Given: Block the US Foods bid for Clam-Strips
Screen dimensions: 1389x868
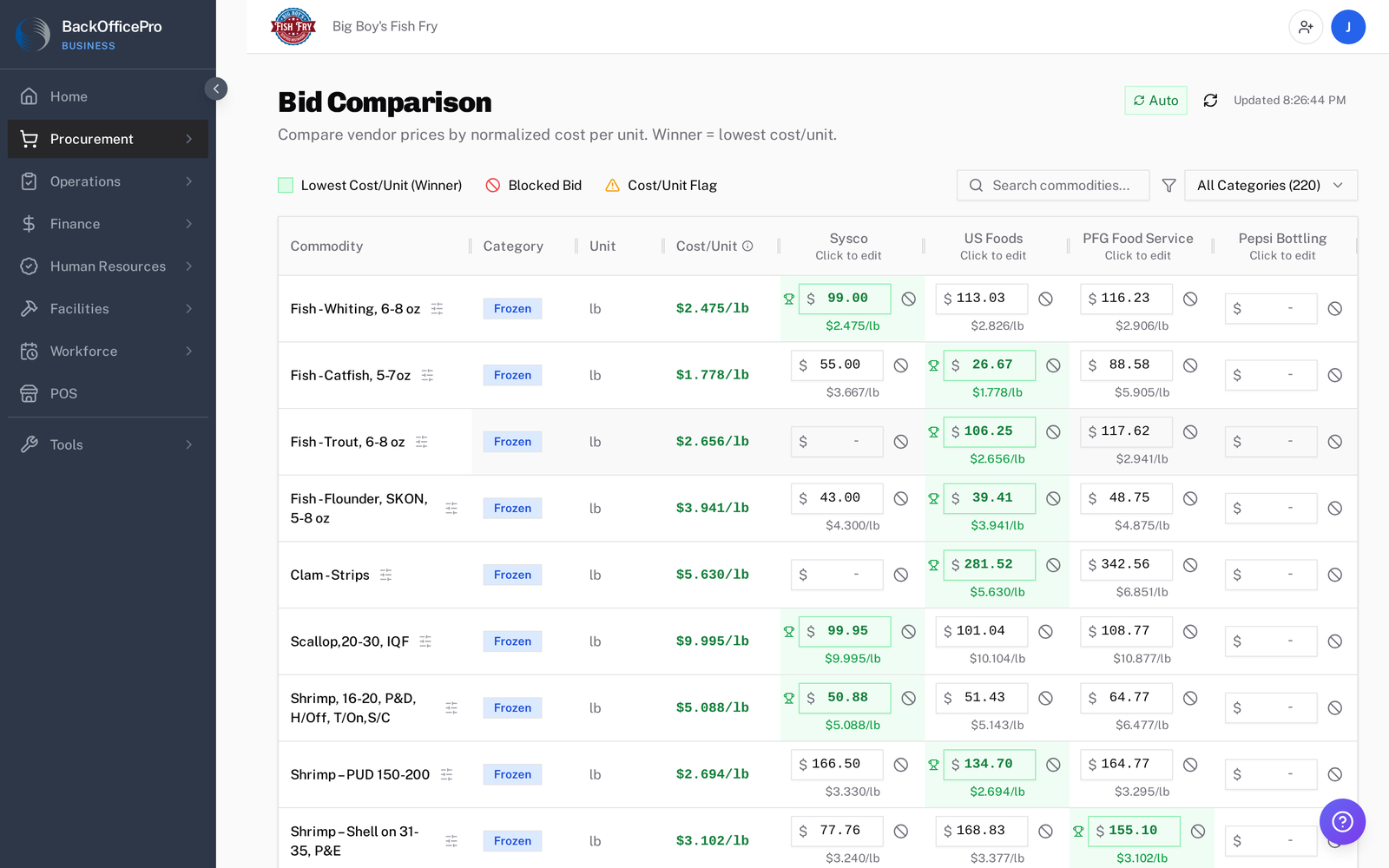Looking at the screenshot, I should pyautogui.click(x=1053, y=565).
